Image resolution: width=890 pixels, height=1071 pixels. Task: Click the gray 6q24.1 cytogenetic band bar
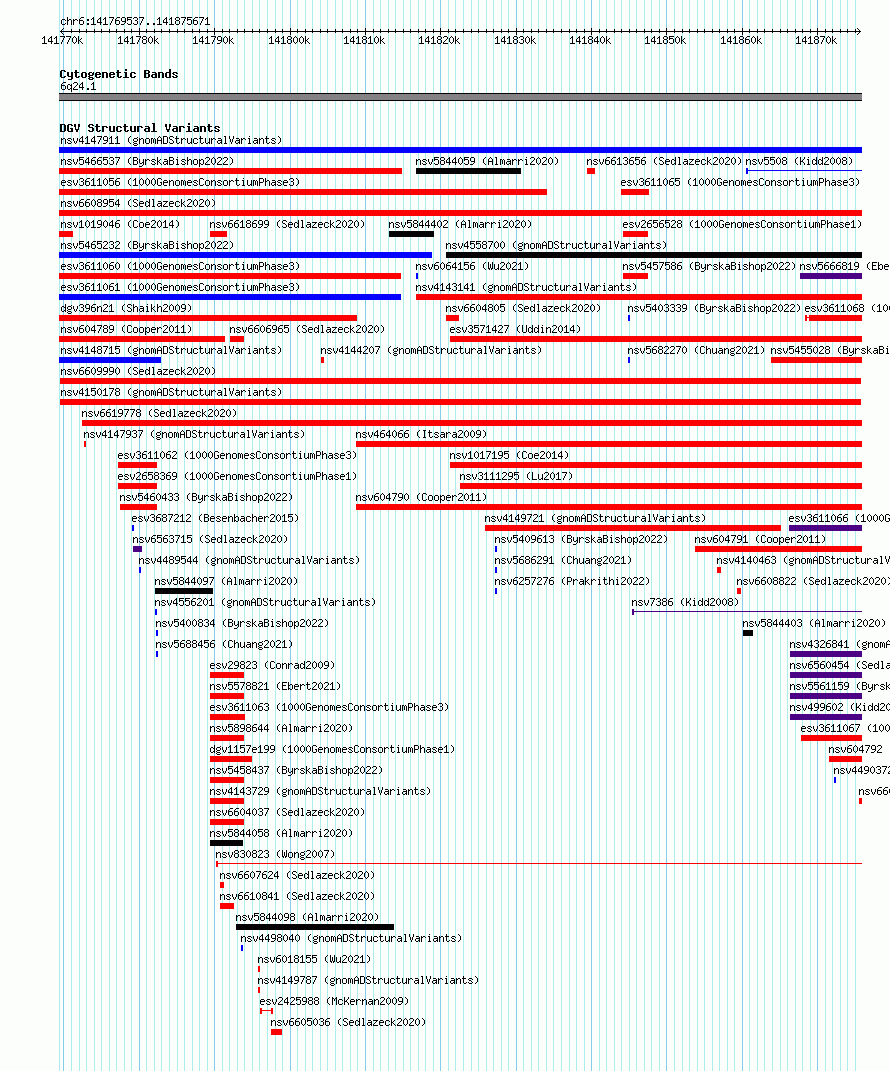tap(460, 97)
